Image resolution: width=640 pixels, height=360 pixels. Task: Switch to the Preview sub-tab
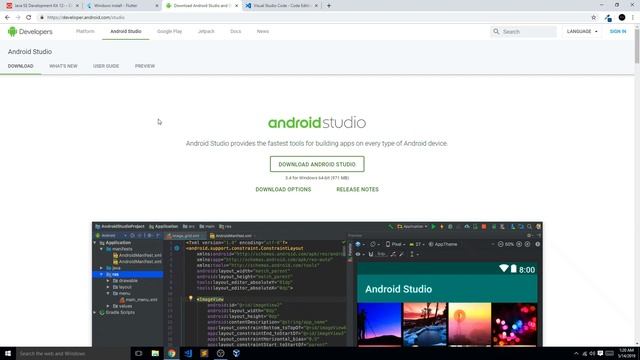coord(145,66)
